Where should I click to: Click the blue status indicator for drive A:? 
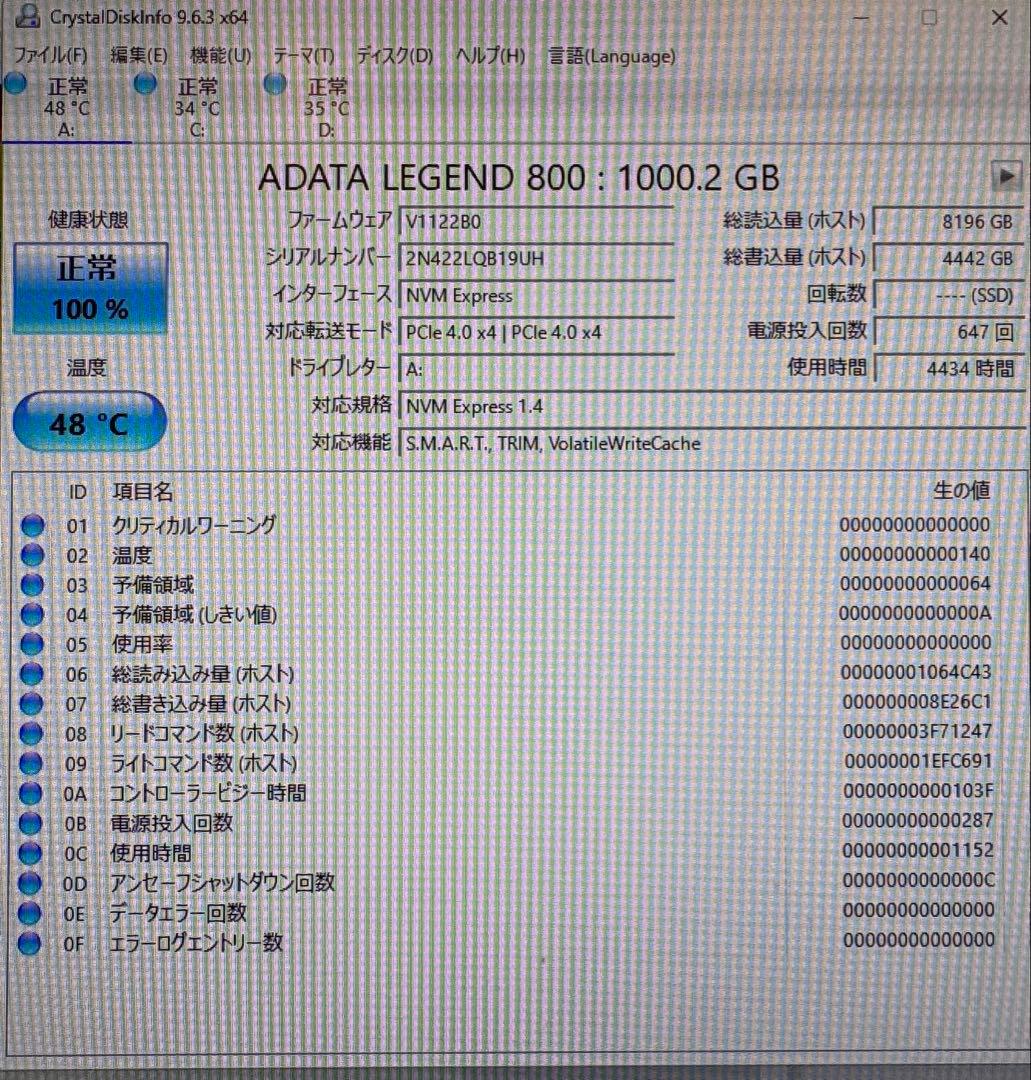[x=15, y=84]
